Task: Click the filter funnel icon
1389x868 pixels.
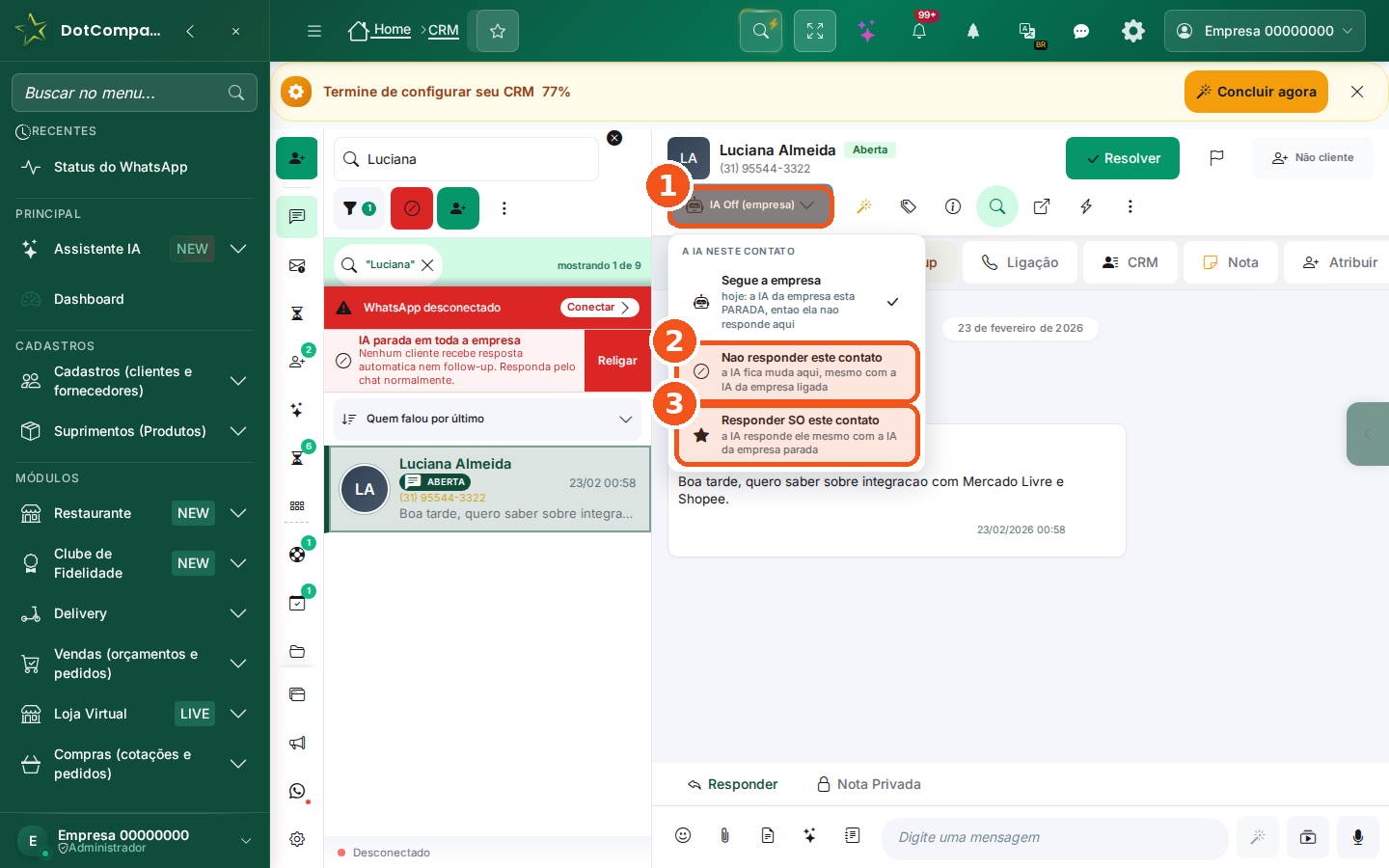Action: tap(359, 208)
